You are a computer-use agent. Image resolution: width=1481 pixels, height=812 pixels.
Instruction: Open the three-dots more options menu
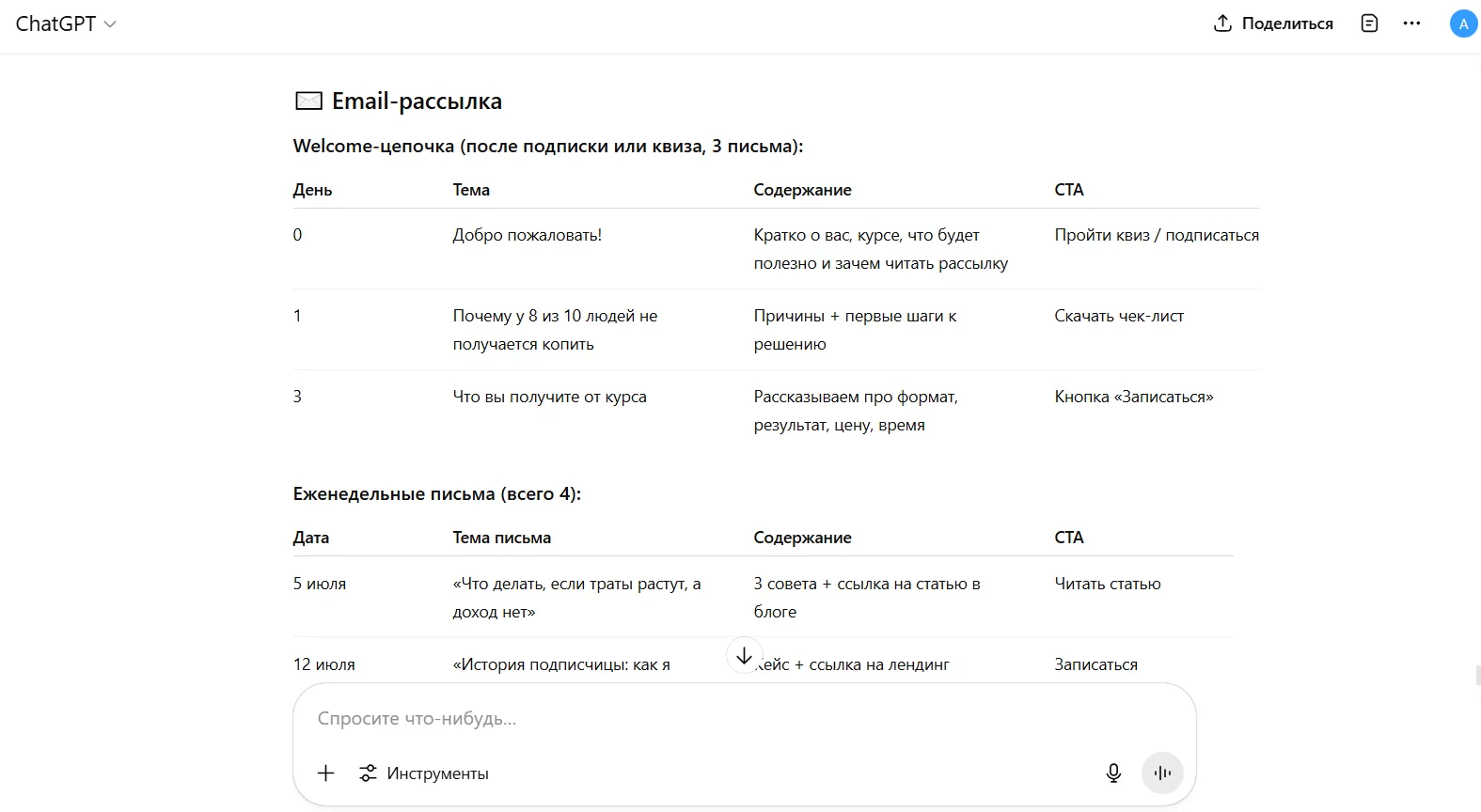1411,23
